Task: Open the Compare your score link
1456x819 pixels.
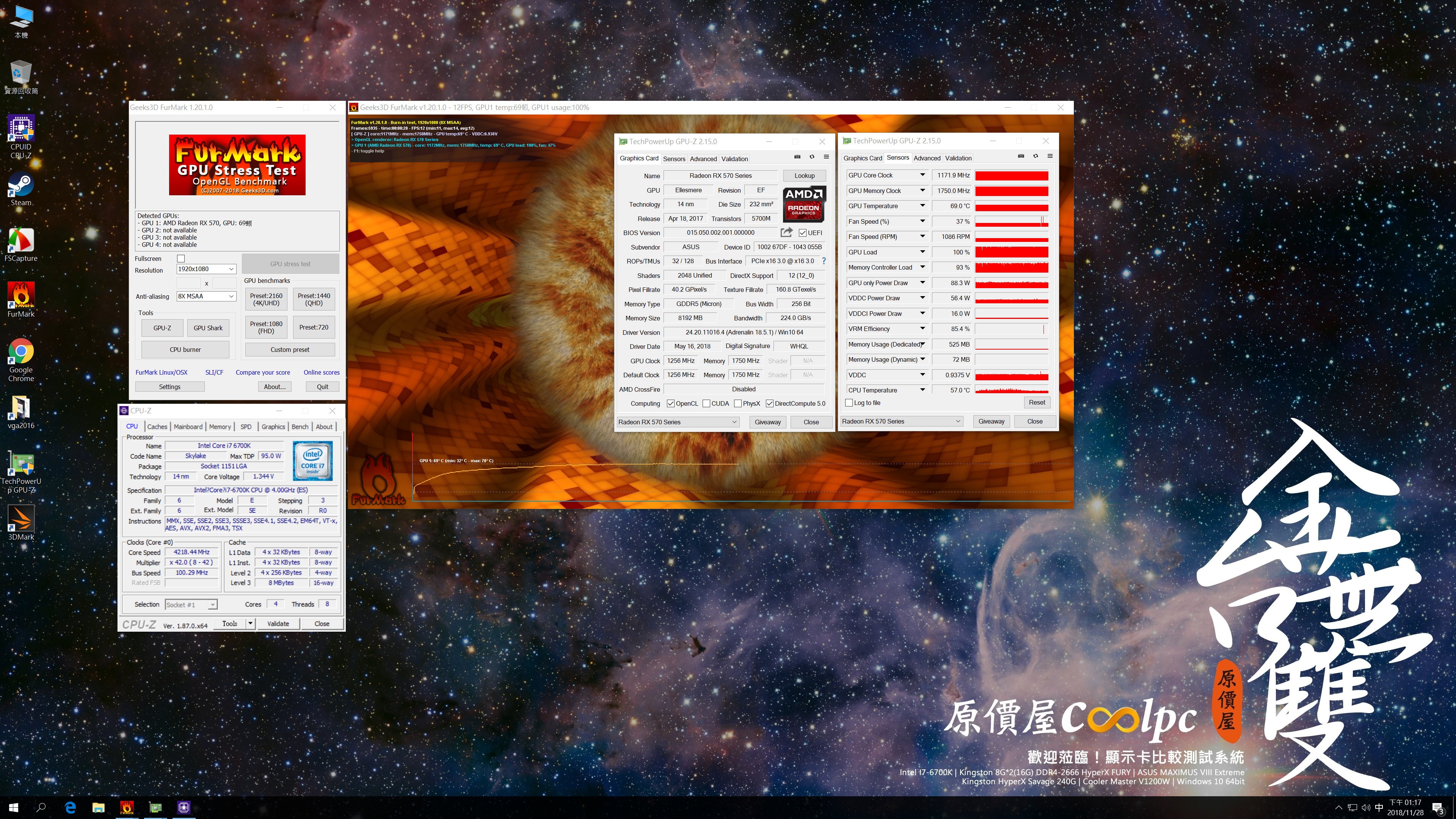Action: [263, 372]
